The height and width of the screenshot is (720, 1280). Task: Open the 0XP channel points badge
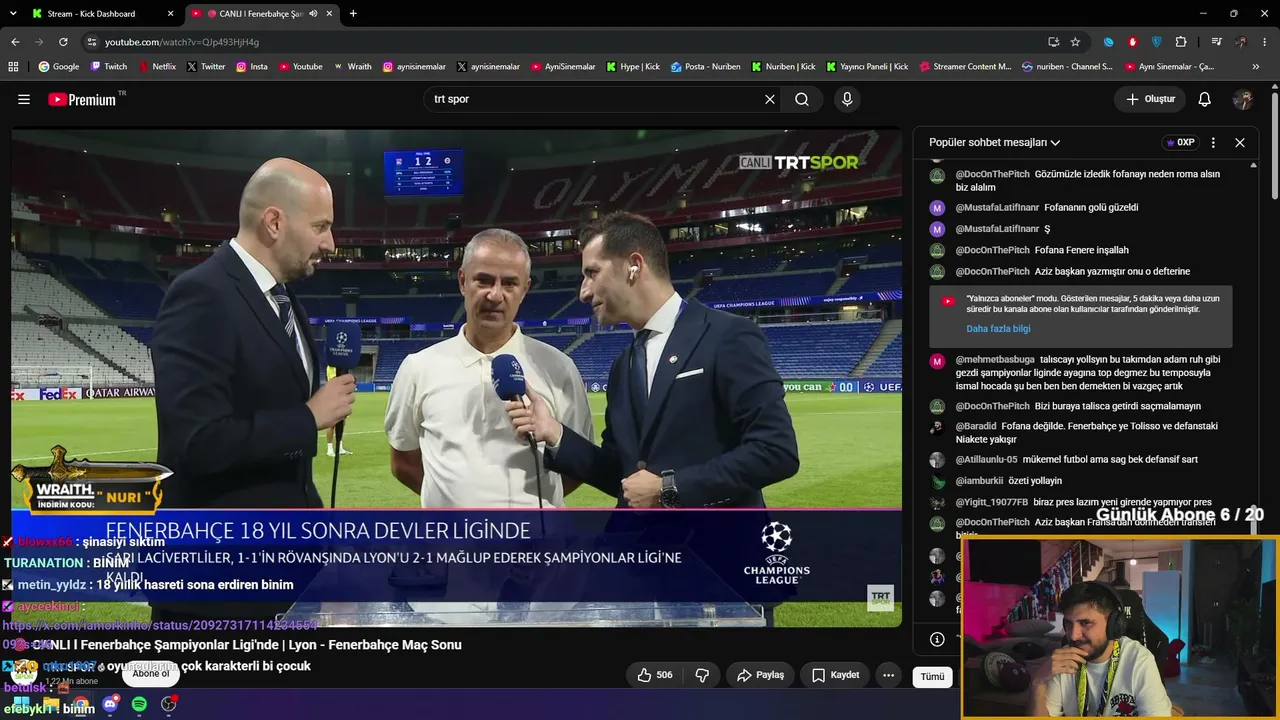point(1181,142)
